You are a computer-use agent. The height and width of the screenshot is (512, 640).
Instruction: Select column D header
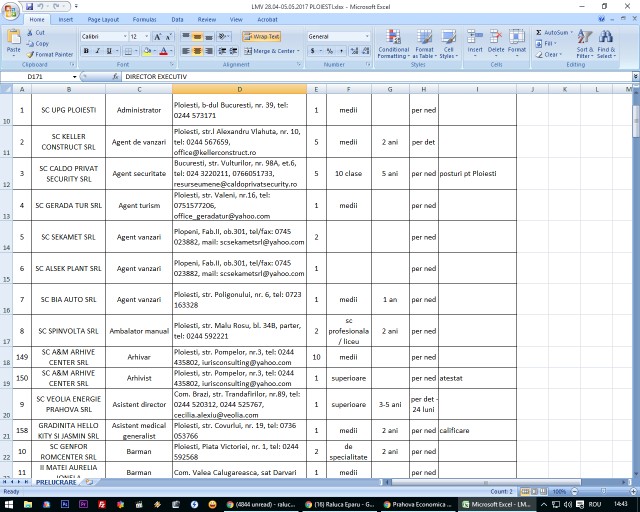pyautogui.click(x=239, y=89)
